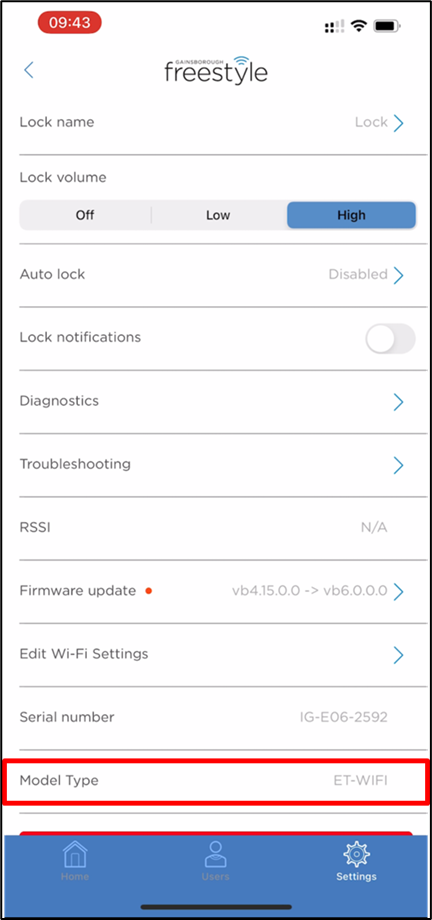Toggle Lock notifications switch
432x920 pixels.
390,339
